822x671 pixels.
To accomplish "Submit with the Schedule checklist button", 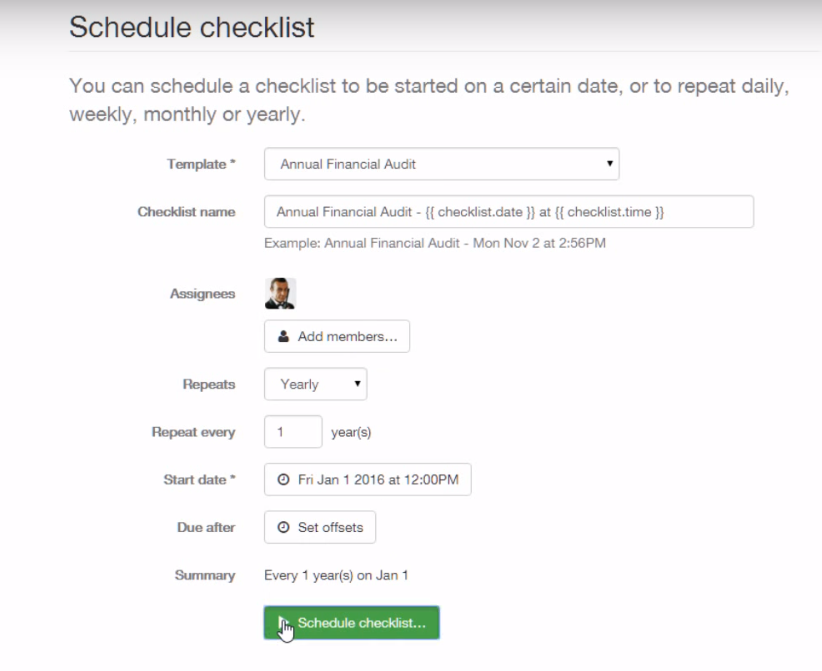I will coord(361,622).
